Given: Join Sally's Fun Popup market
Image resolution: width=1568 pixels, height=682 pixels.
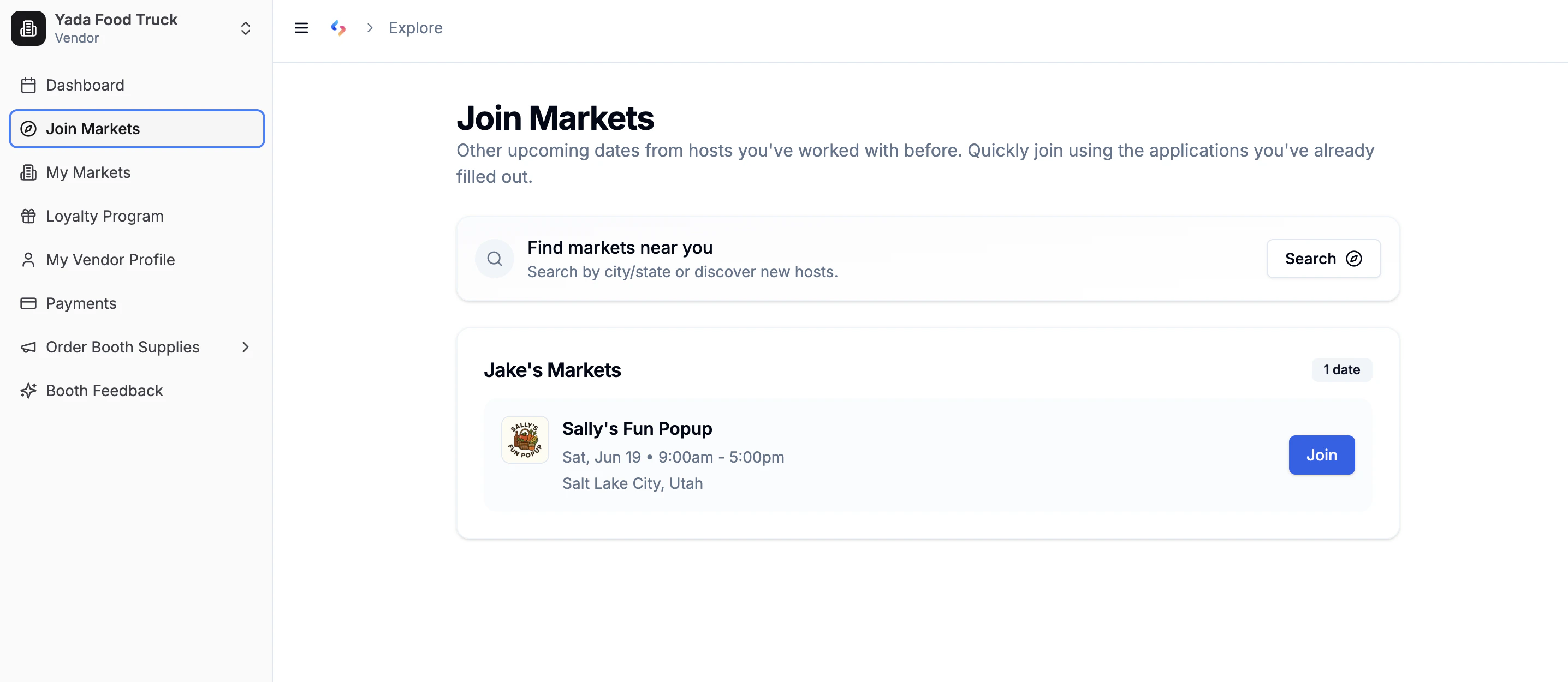Looking at the screenshot, I should coord(1321,455).
